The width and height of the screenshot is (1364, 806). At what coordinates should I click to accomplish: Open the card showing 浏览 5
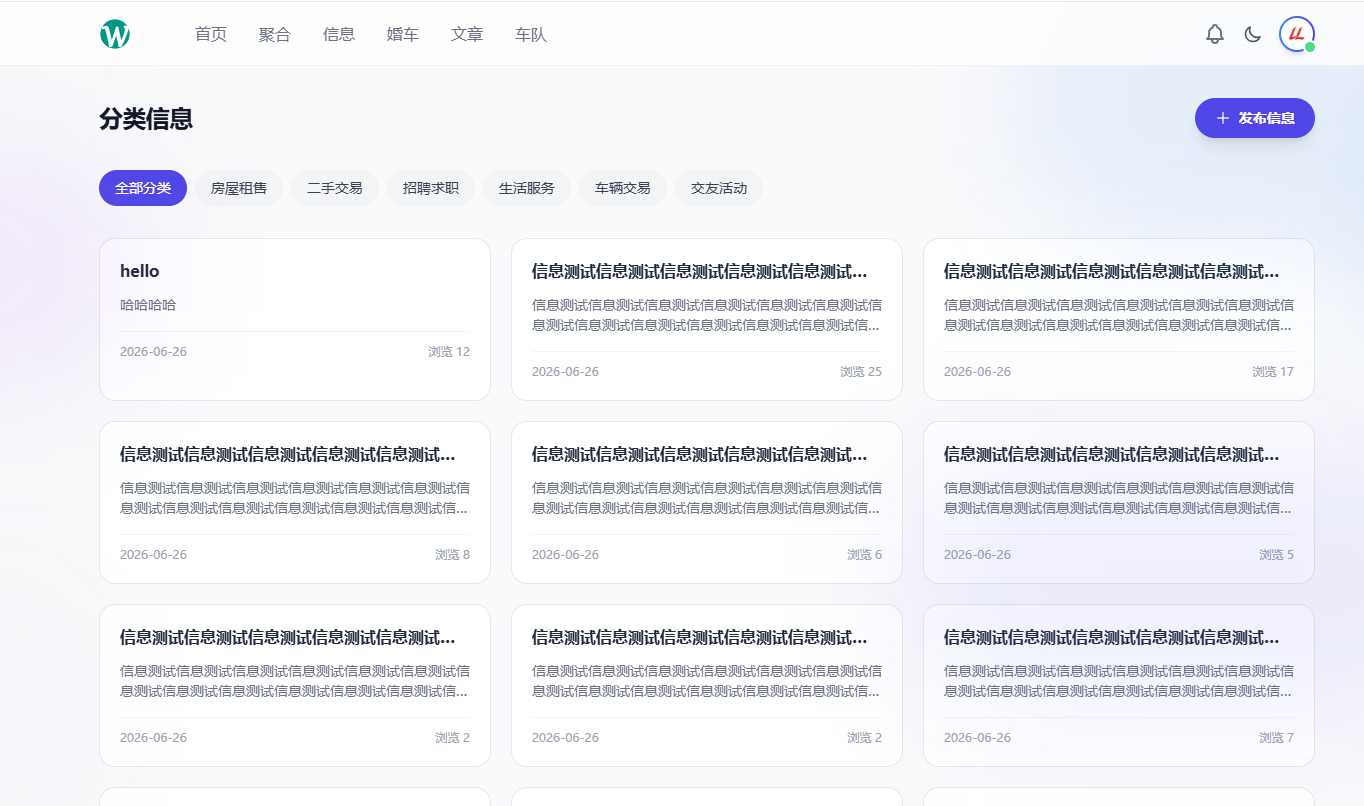[x=1119, y=502]
